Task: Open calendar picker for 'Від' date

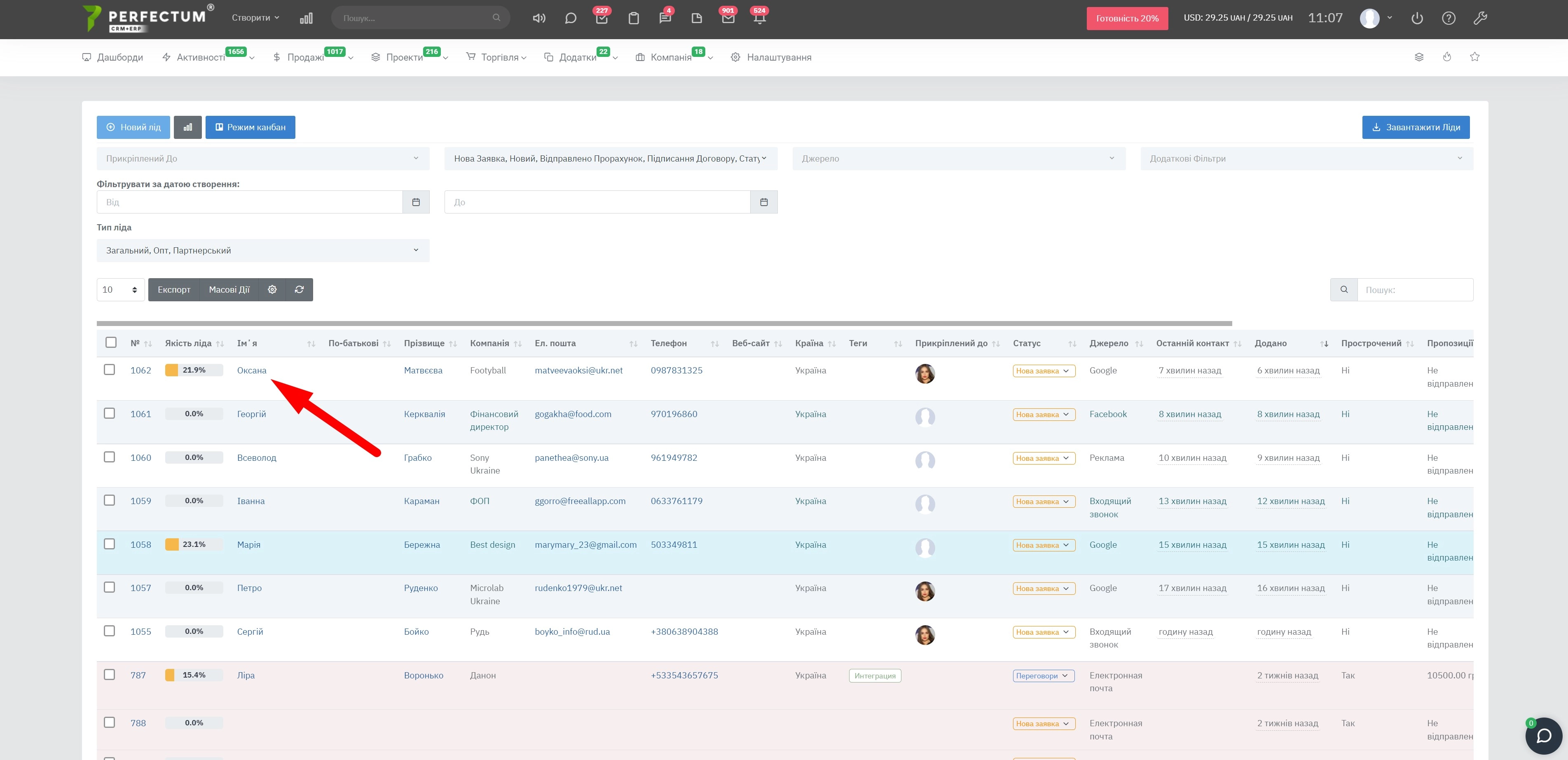Action: 416,202
